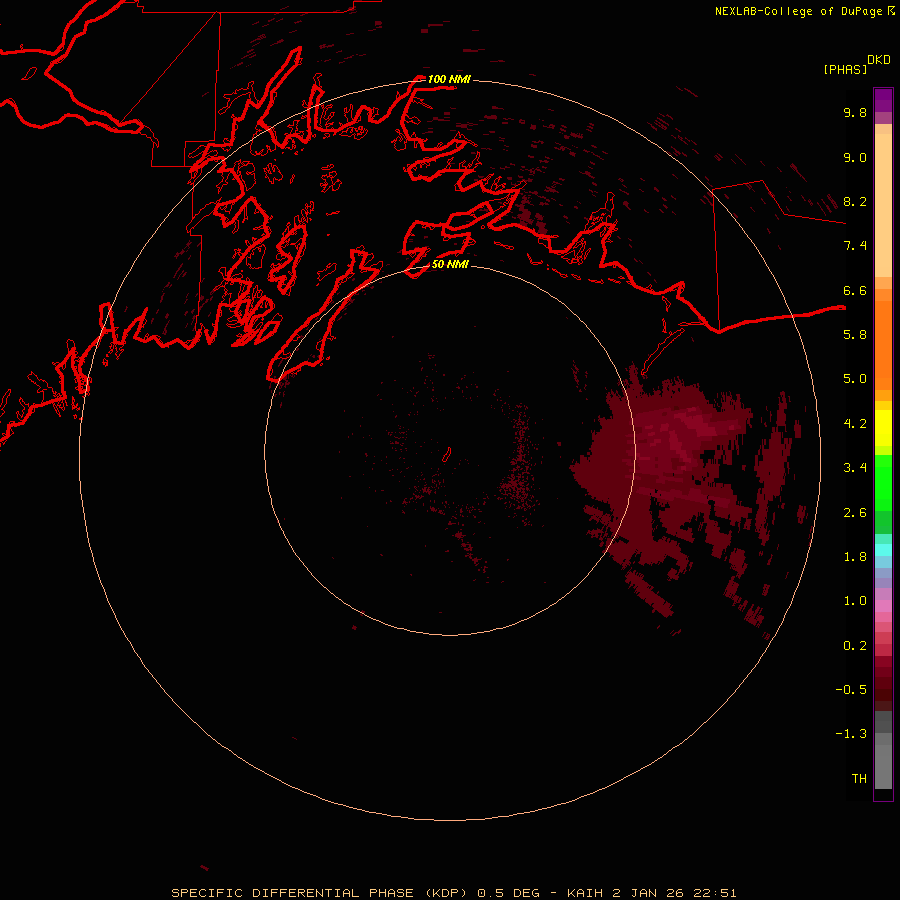900x900 pixels.
Task: Click the 0.2 scale value
Action: point(855,646)
